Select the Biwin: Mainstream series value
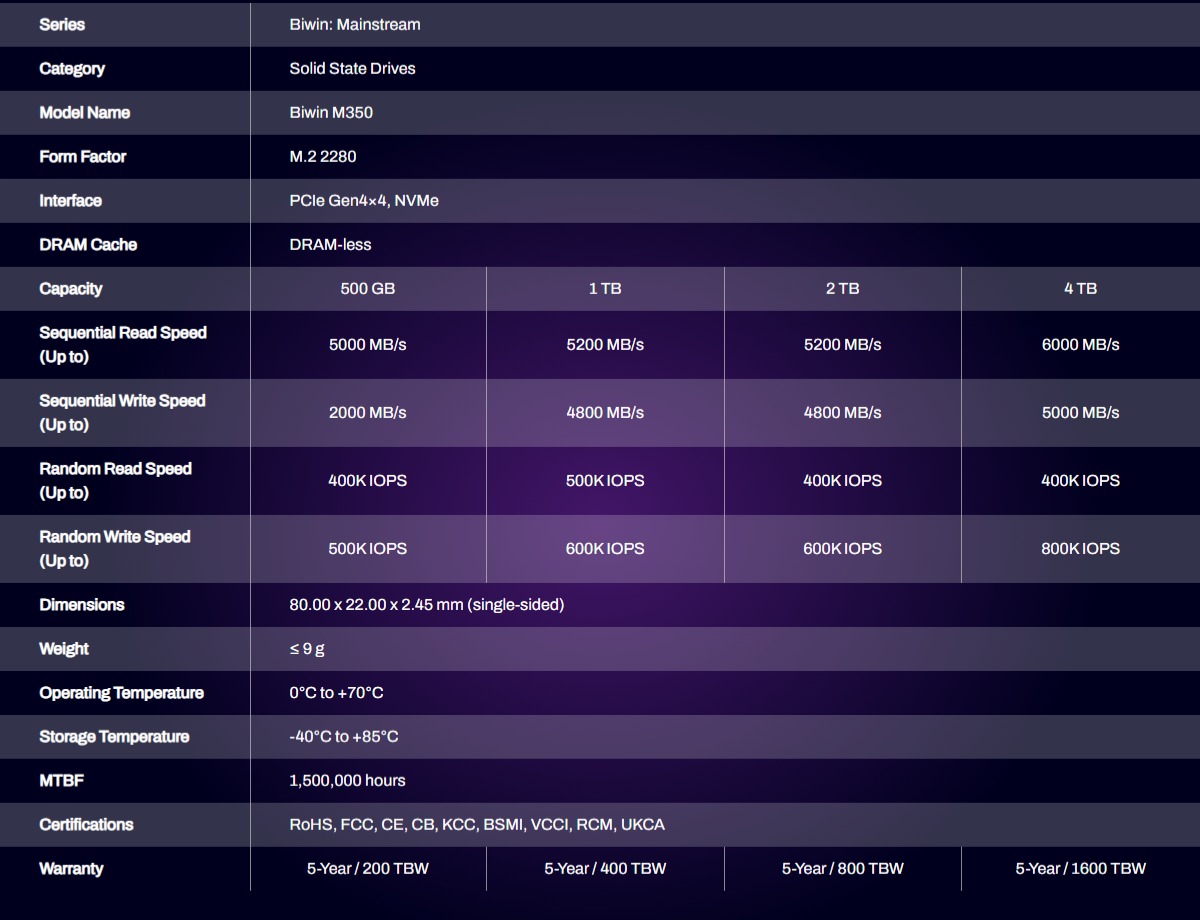The width and height of the screenshot is (1200, 920). [355, 25]
